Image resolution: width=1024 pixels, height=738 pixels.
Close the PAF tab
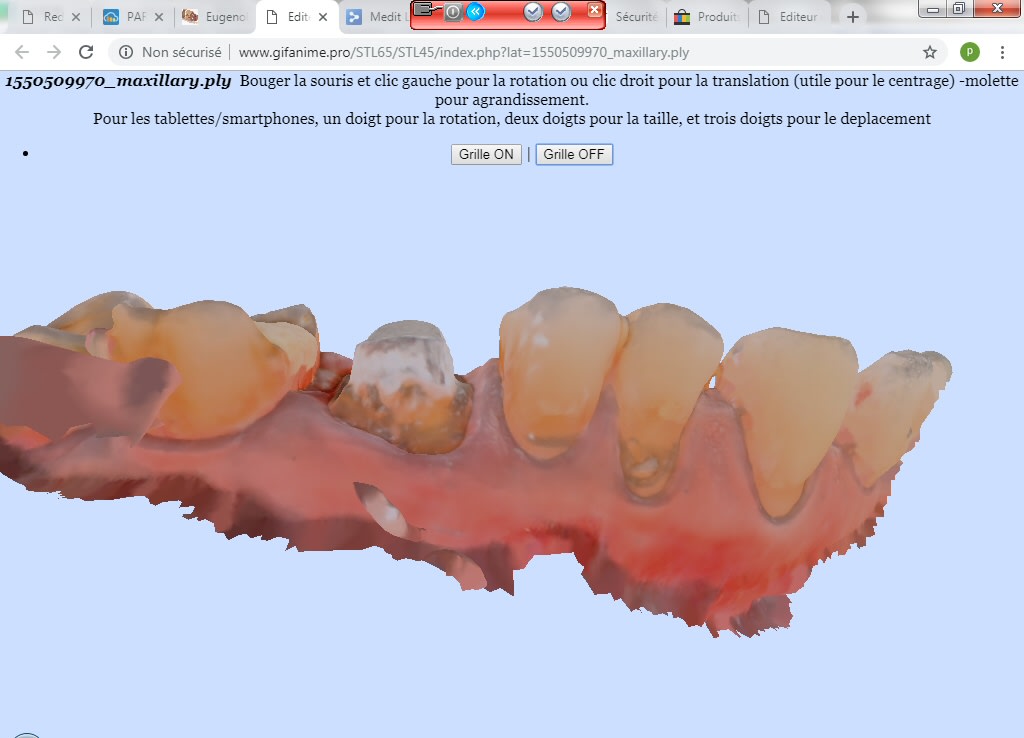(159, 17)
